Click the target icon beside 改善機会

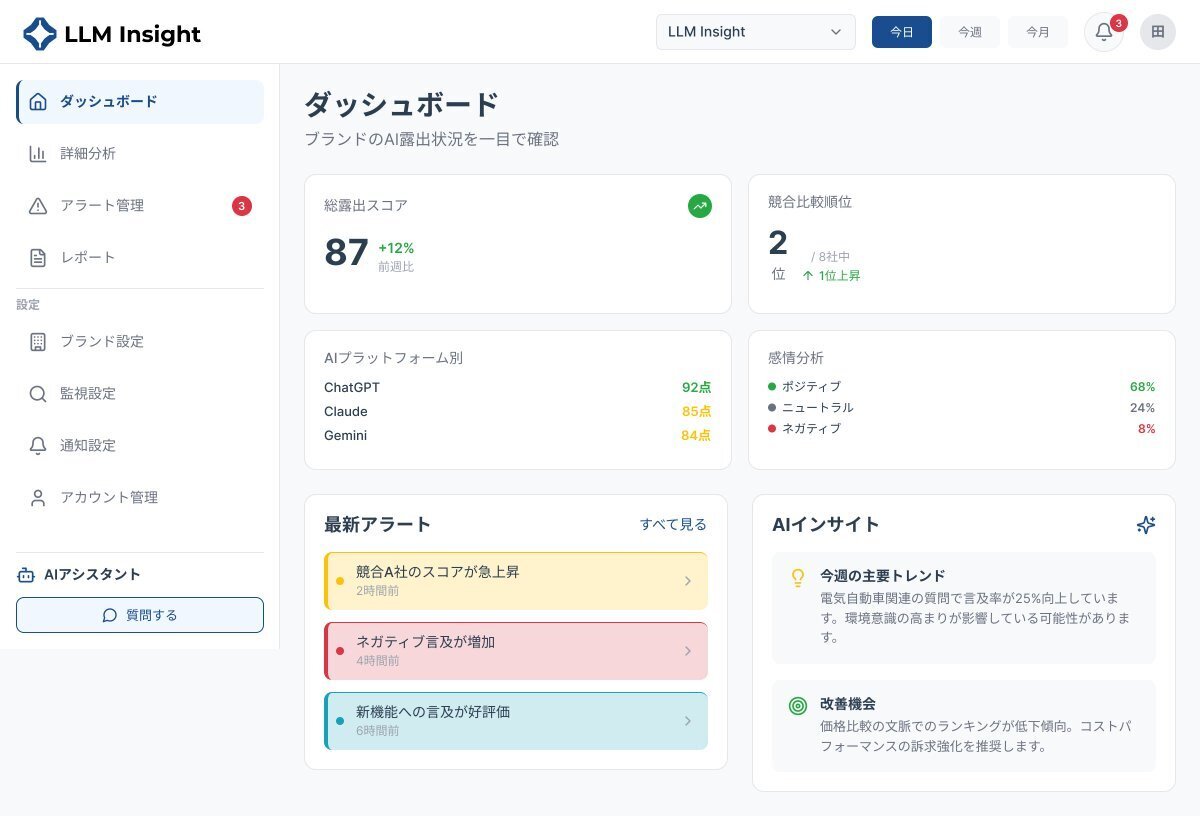coord(797,705)
